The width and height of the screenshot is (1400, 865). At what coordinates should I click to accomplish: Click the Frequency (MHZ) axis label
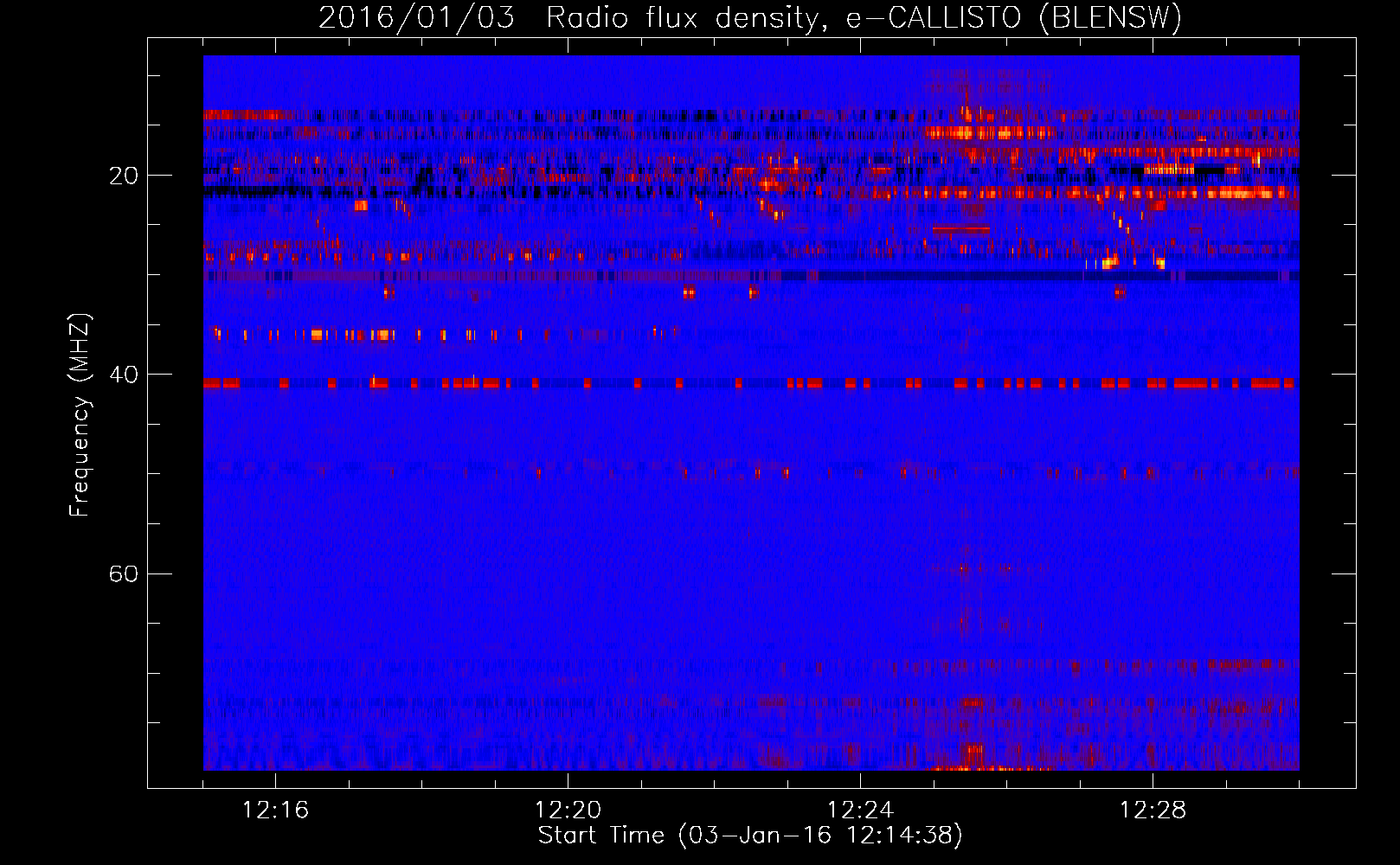coord(80,415)
